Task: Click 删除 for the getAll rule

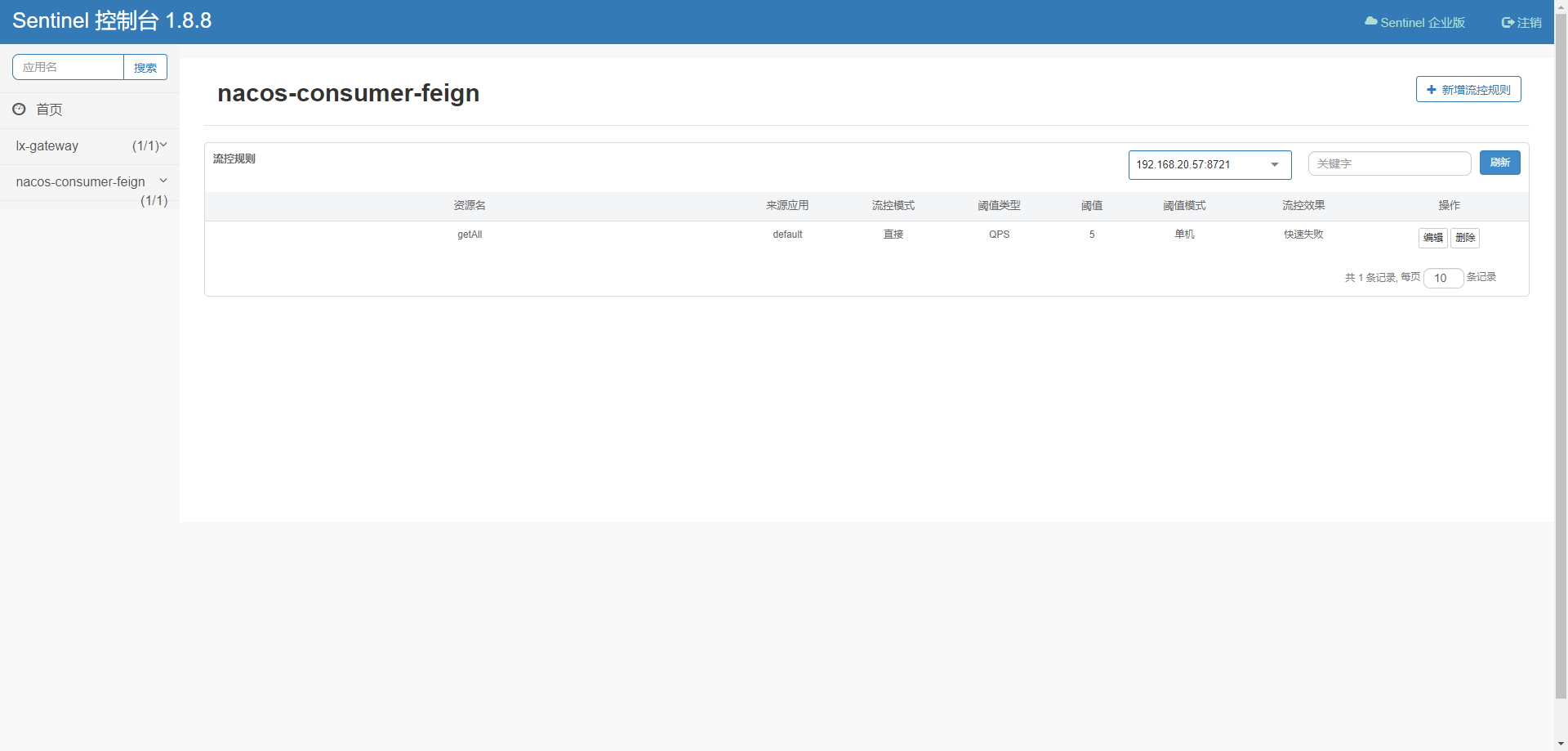Action: pyautogui.click(x=1465, y=238)
